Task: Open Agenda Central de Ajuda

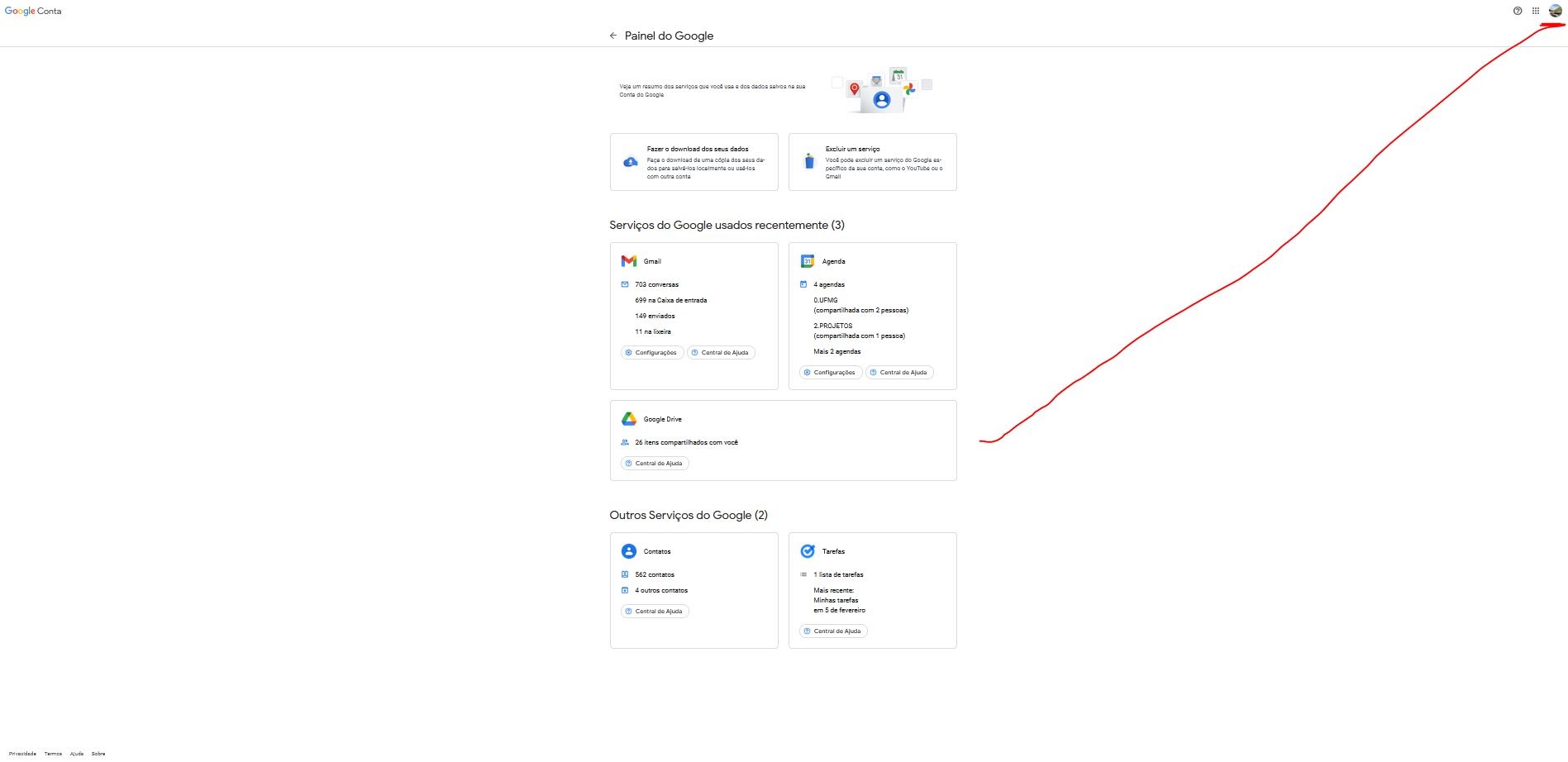Action: coord(899,373)
